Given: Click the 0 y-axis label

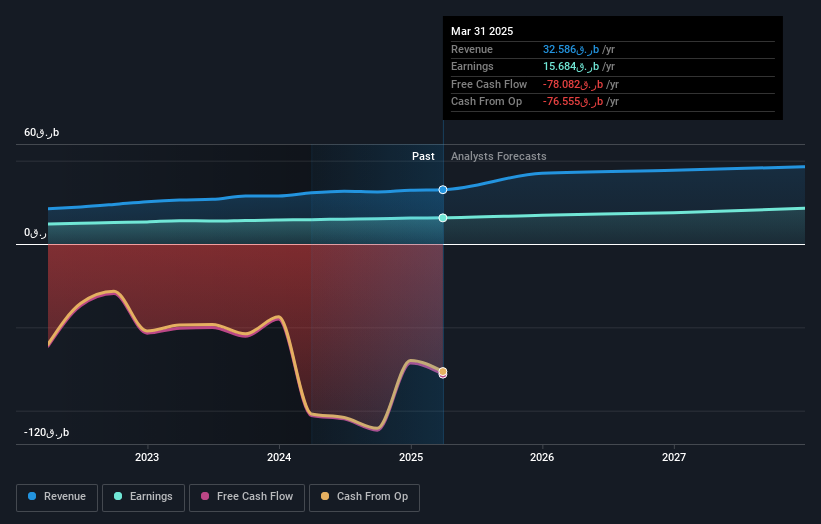Looking at the screenshot, I should tap(35, 232).
